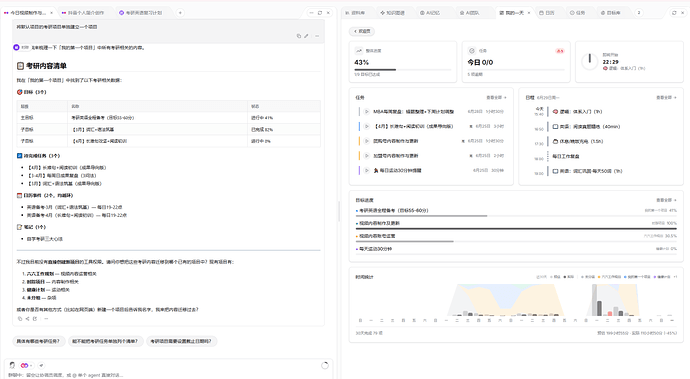Copy the user message with the copy icon
The width and height of the screenshot is (690, 379).
(299, 36)
